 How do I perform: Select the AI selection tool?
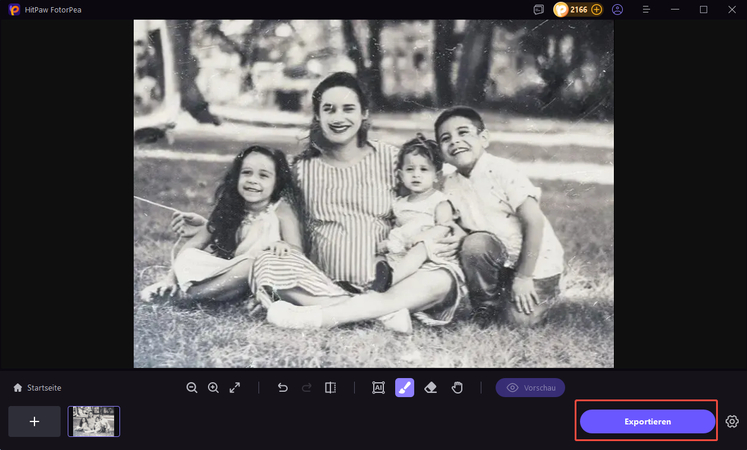tap(378, 388)
